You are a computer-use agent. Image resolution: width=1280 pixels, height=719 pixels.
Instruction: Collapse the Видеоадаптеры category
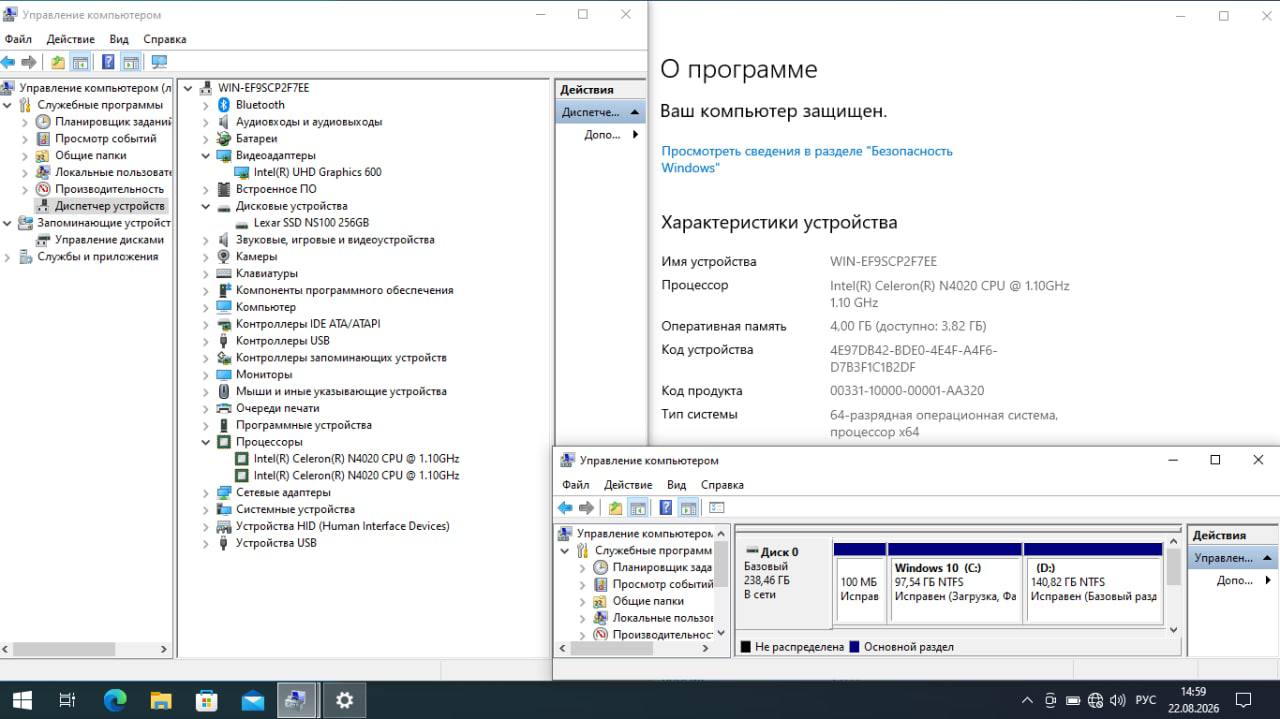[206, 155]
